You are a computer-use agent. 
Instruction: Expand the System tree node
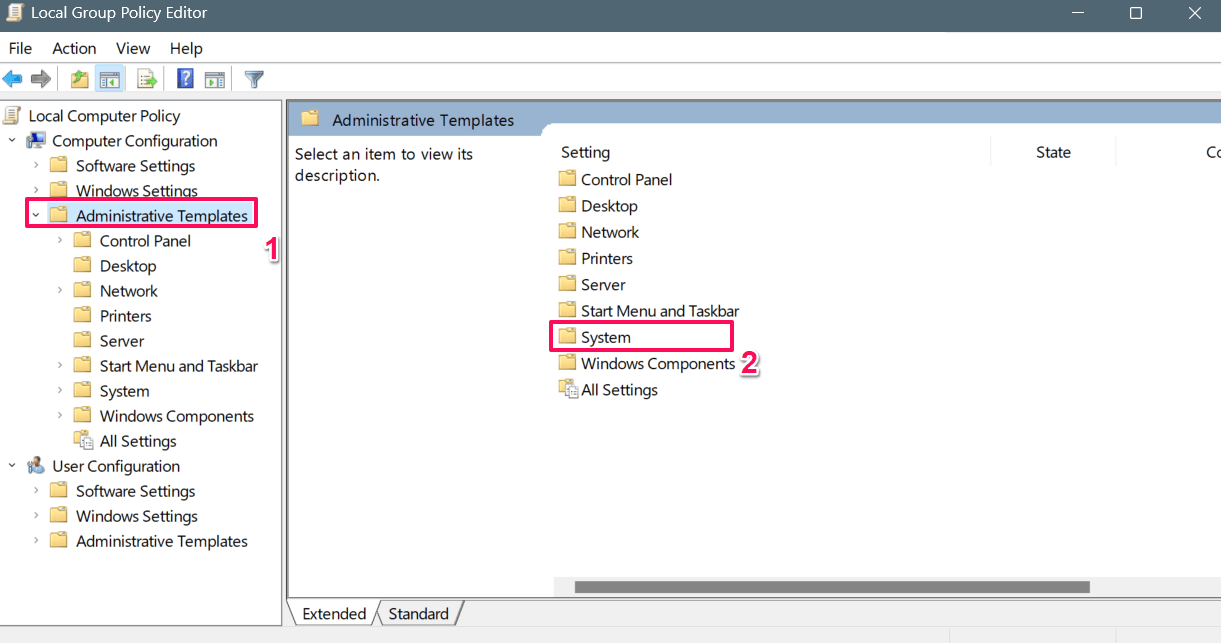pyautogui.click(x=60, y=390)
